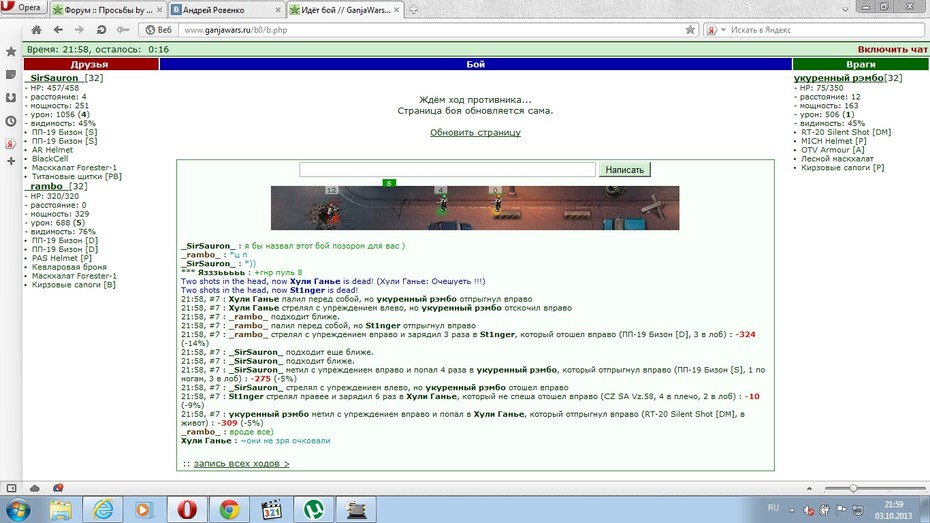The width and height of the screenshot is (930, 523).
Task: Open the запись всех ходов link
Action: point(241,463)
